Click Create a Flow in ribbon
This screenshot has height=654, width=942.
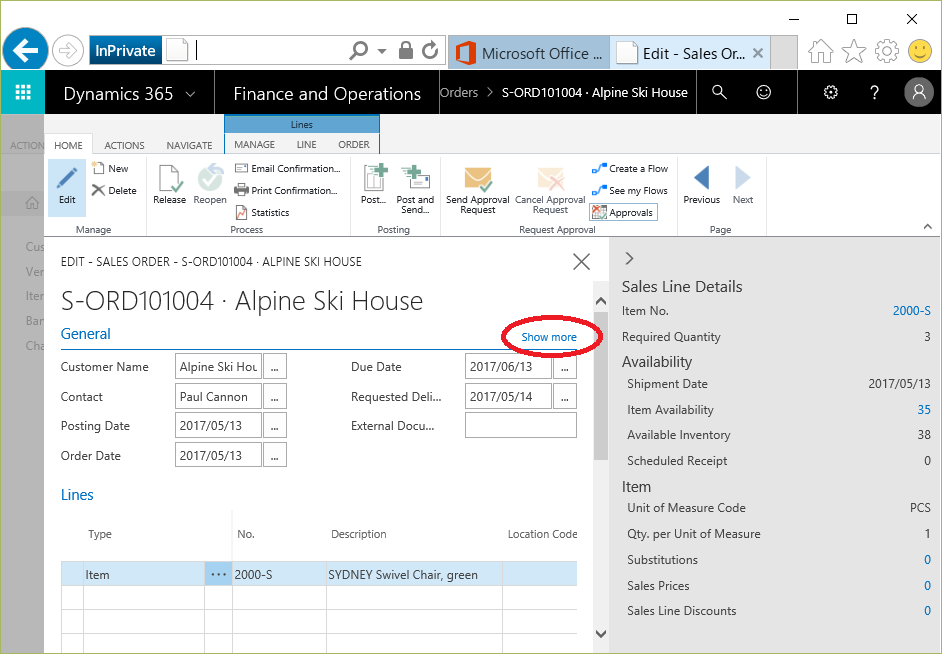click(x=630, y=169)
